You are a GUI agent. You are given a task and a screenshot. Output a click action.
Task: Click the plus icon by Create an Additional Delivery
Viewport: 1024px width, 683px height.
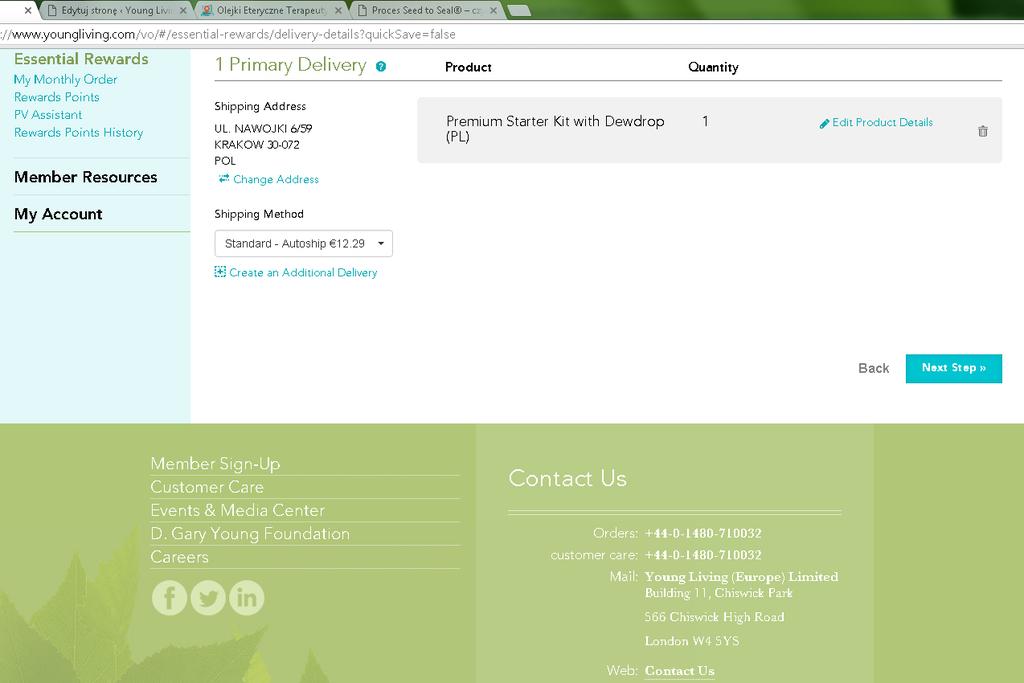[220, 272]
